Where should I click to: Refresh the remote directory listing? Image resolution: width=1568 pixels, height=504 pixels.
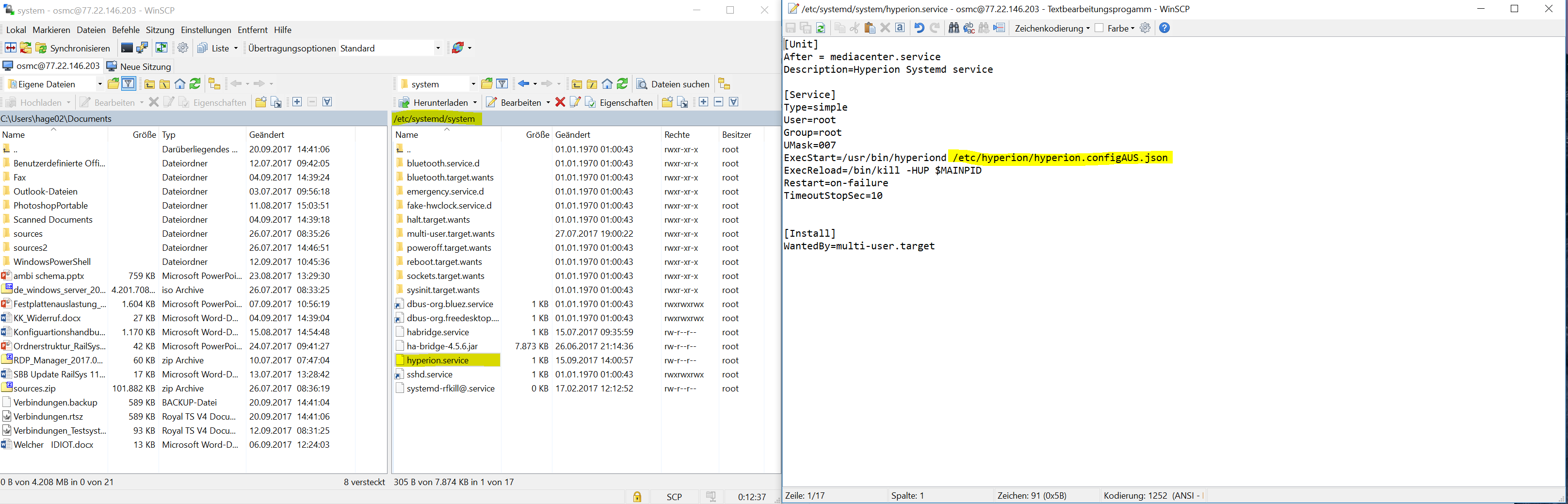(x=622, y=84)
